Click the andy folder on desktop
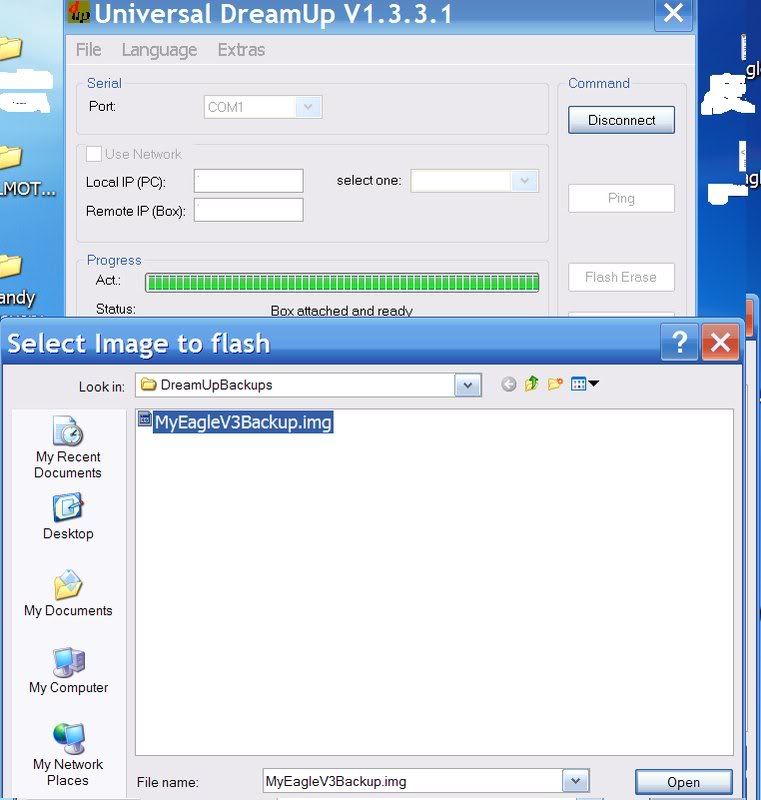Screen dimensions: 761x800 pyautogui.click(x=16, y=281)
